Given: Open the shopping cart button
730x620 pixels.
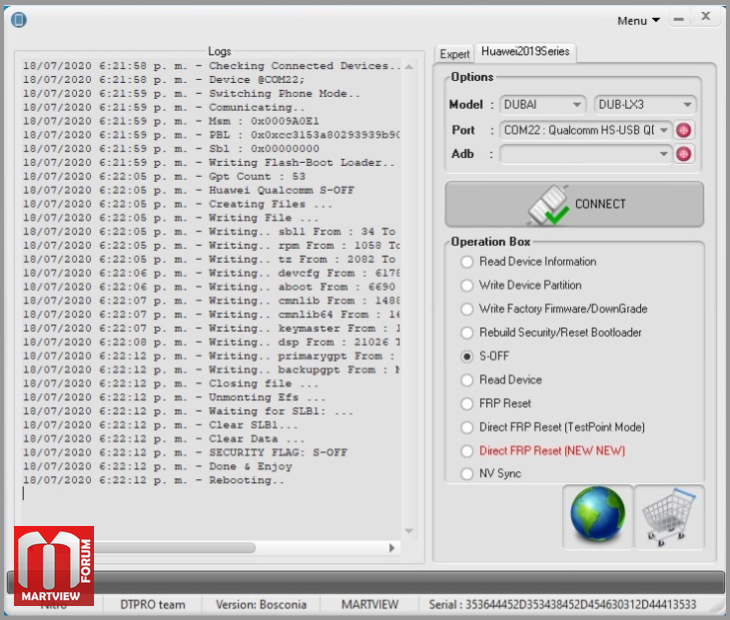Looking at the screenshot, I should click(x=669, y=517).
